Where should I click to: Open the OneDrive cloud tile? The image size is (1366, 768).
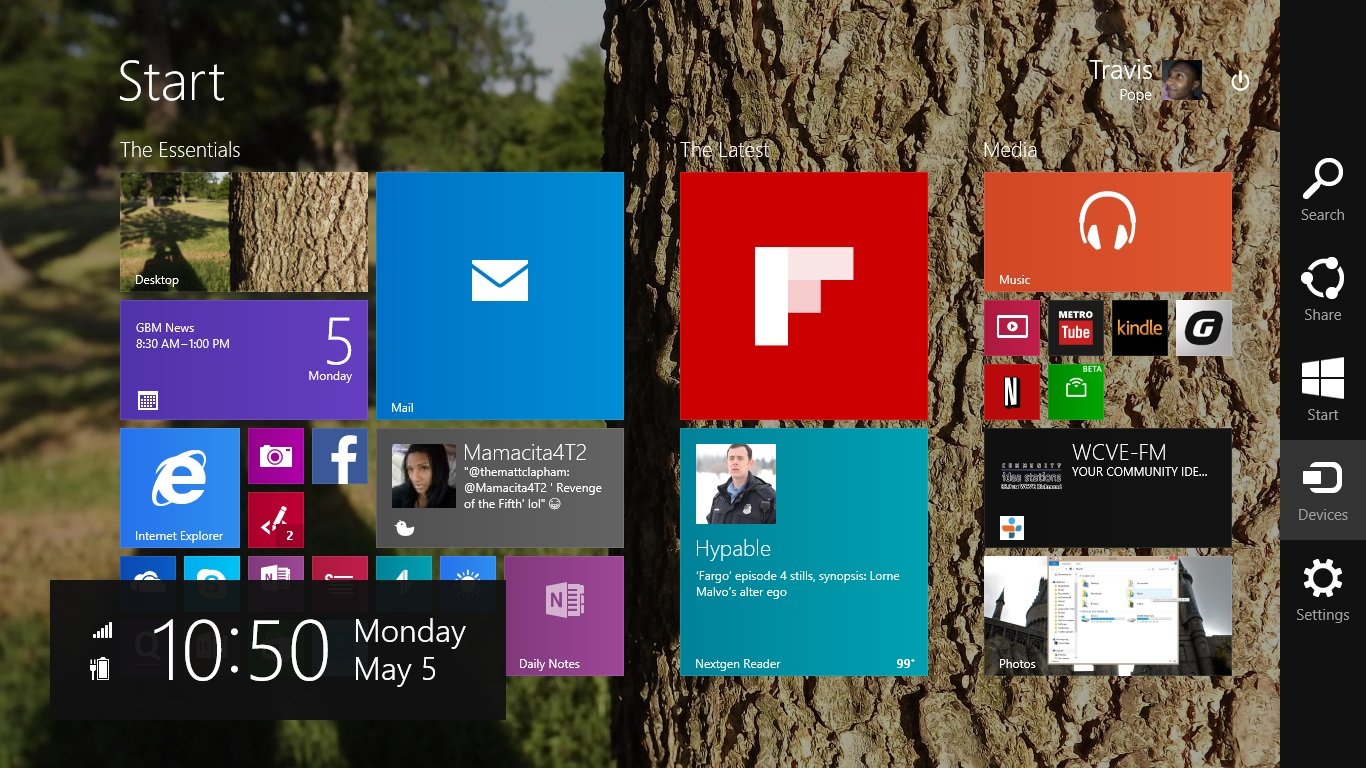click(148, 568)
